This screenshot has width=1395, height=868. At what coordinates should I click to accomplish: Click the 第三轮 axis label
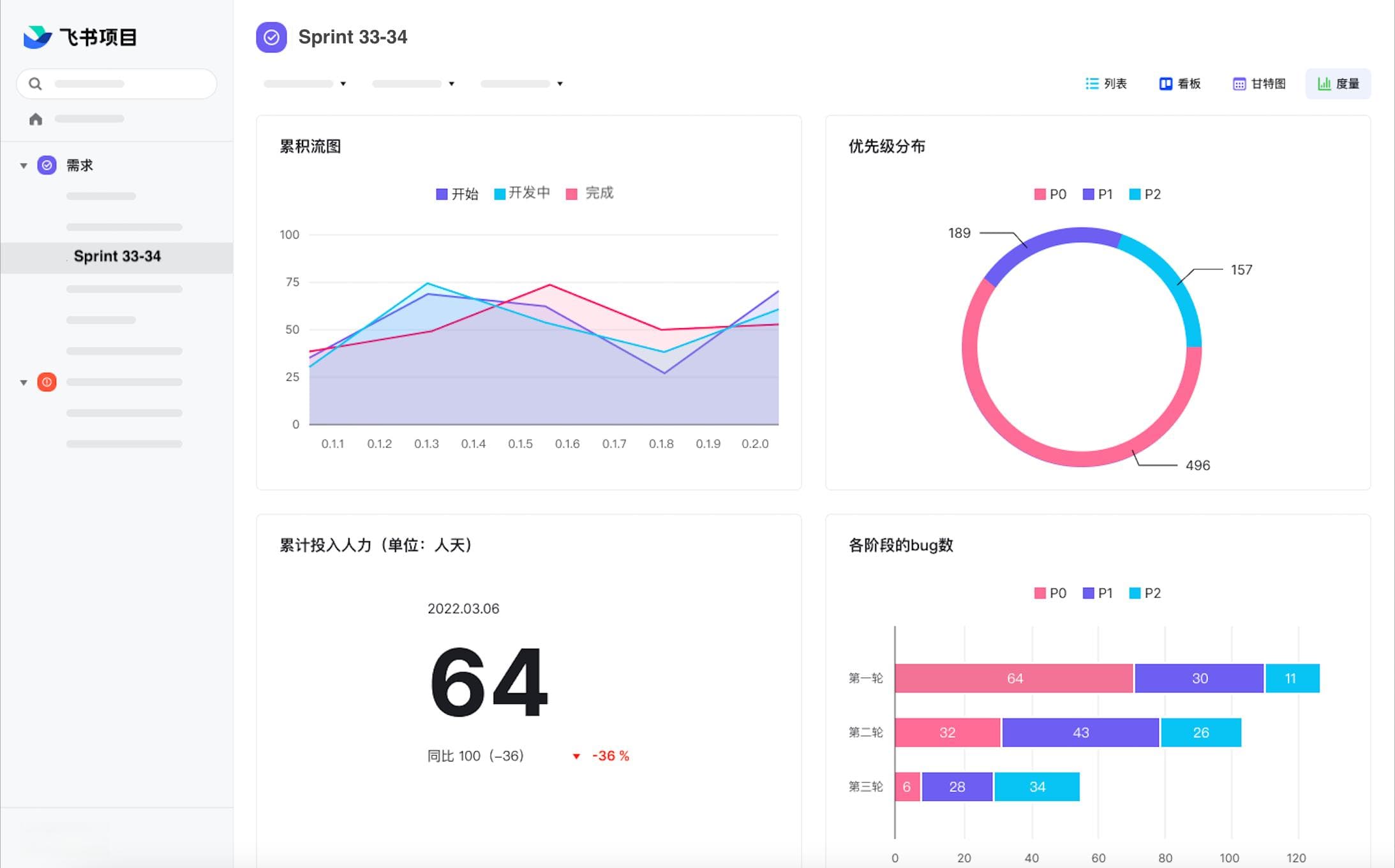coord(866,787)
